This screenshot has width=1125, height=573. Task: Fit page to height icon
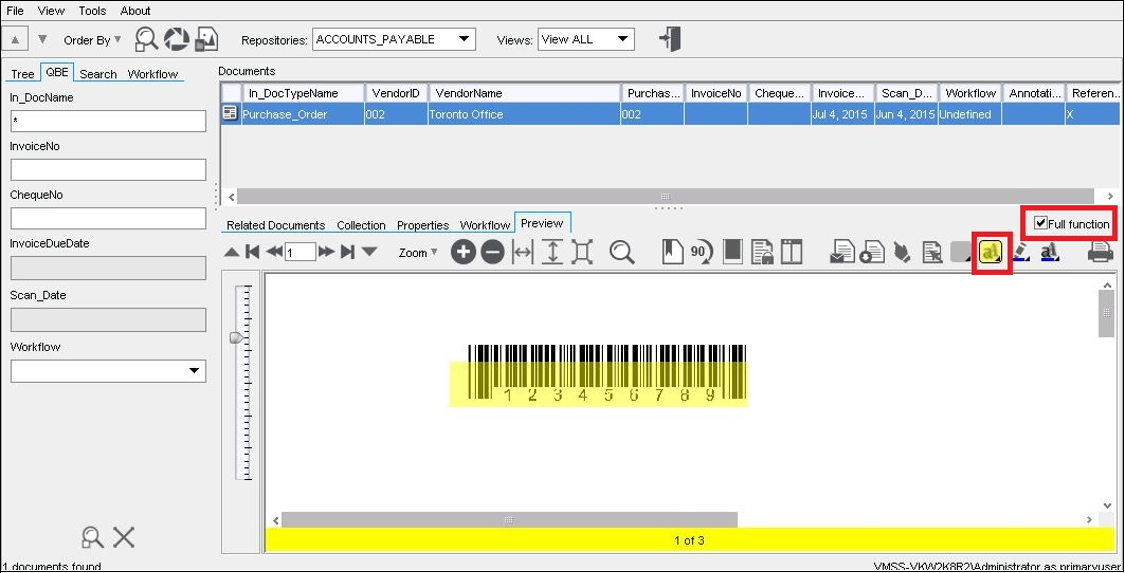[x=552, y=252]
